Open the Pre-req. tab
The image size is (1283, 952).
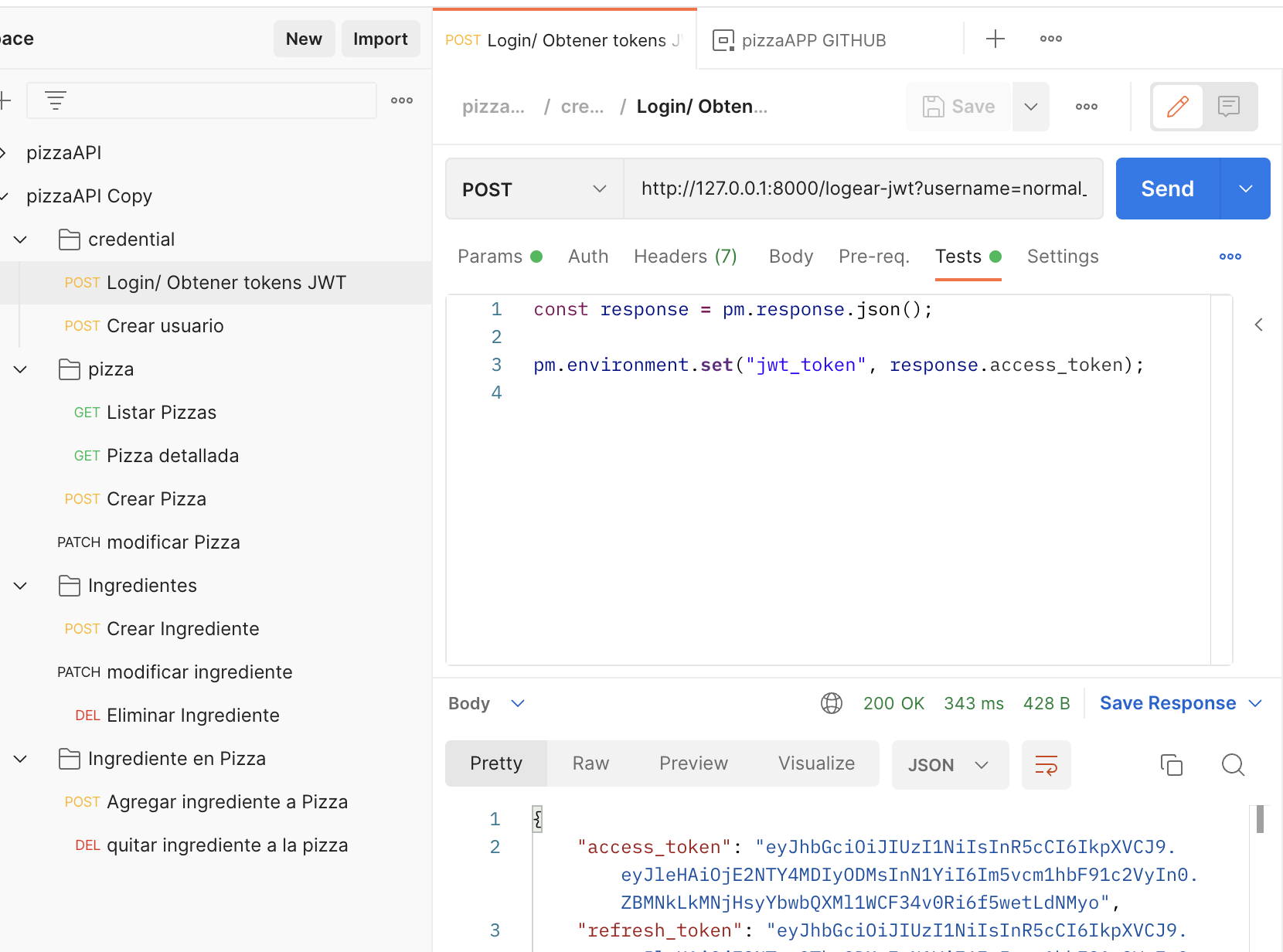874,257
